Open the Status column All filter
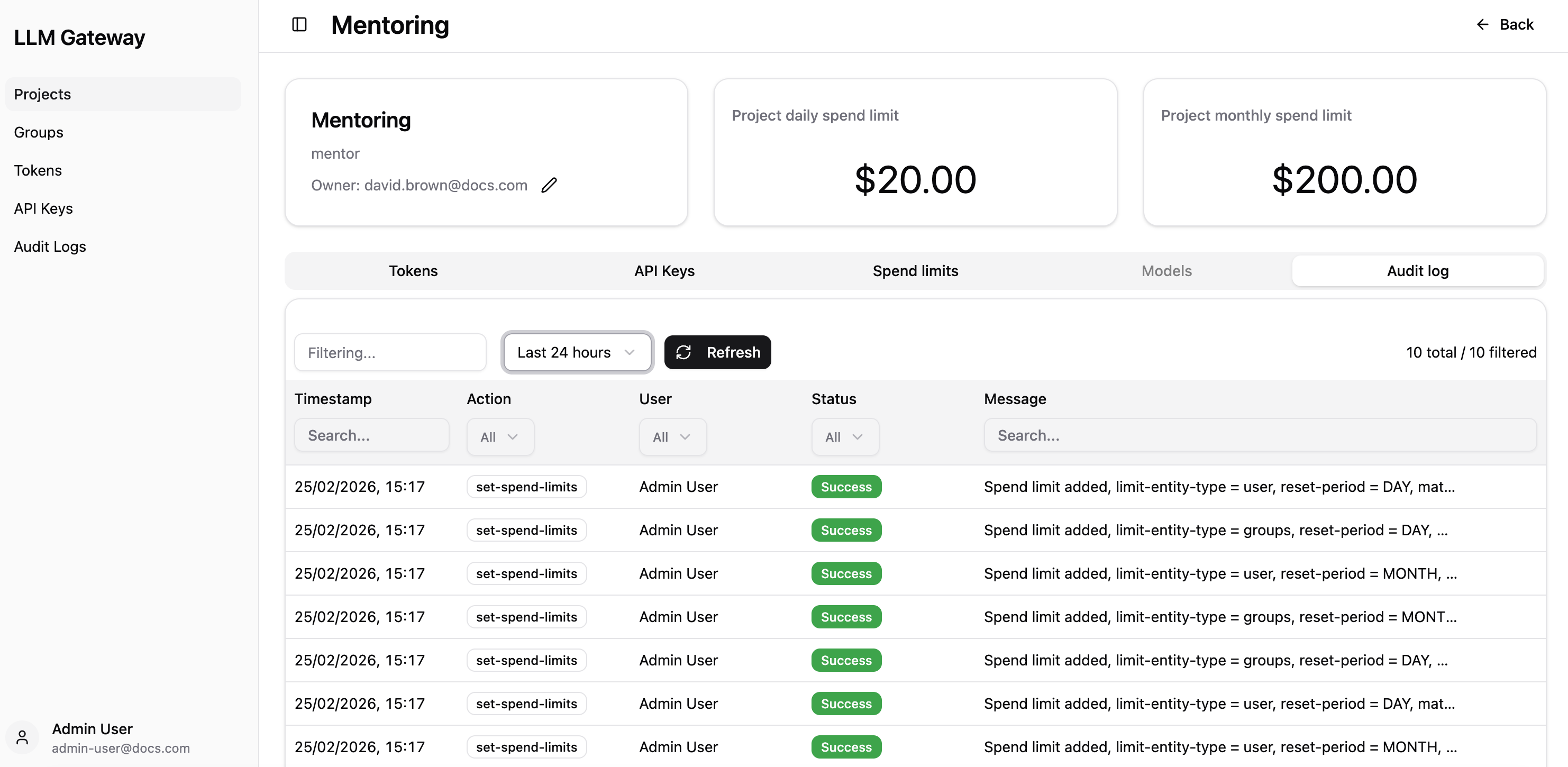 (845, 437)
